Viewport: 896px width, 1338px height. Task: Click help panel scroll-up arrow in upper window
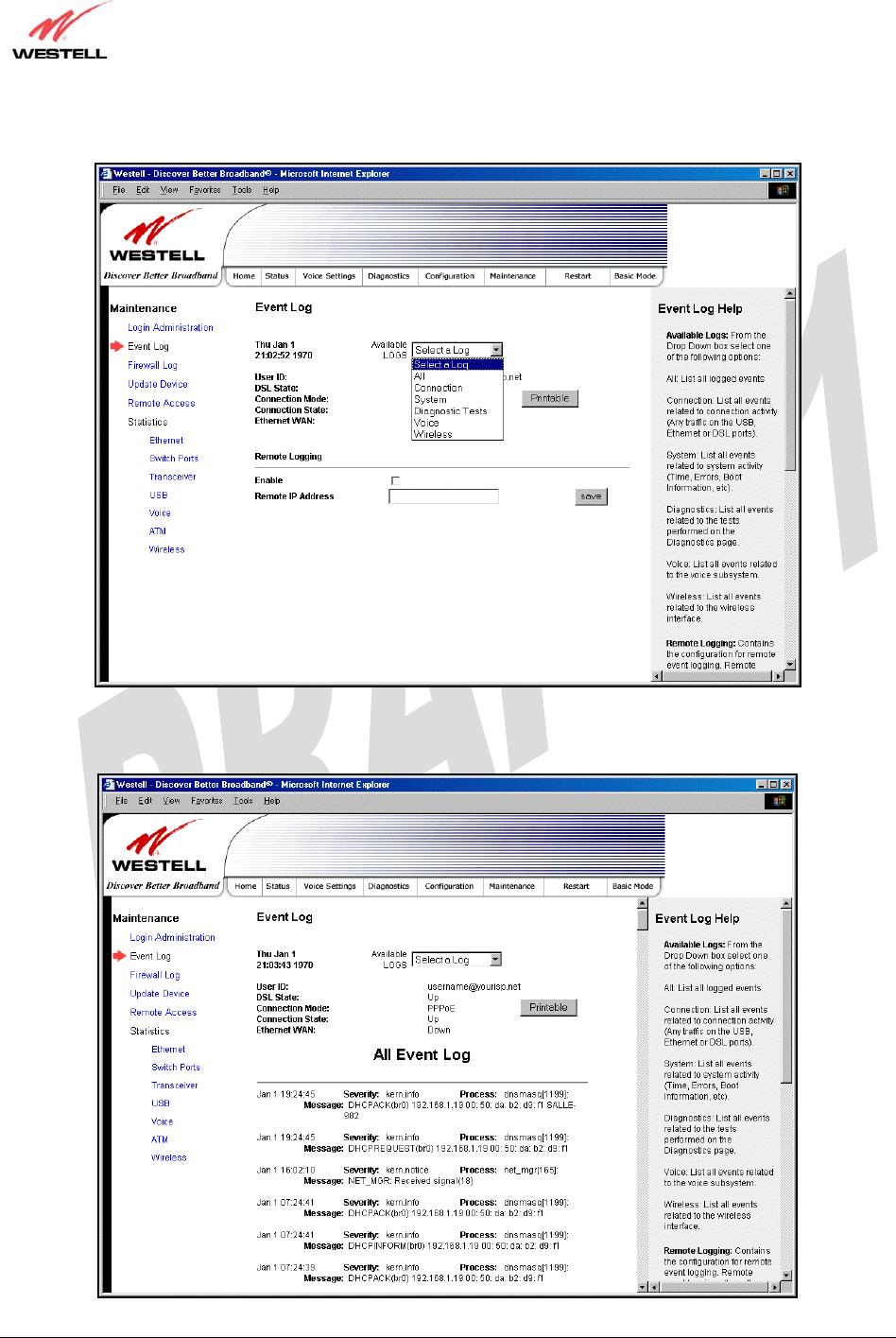790,293
